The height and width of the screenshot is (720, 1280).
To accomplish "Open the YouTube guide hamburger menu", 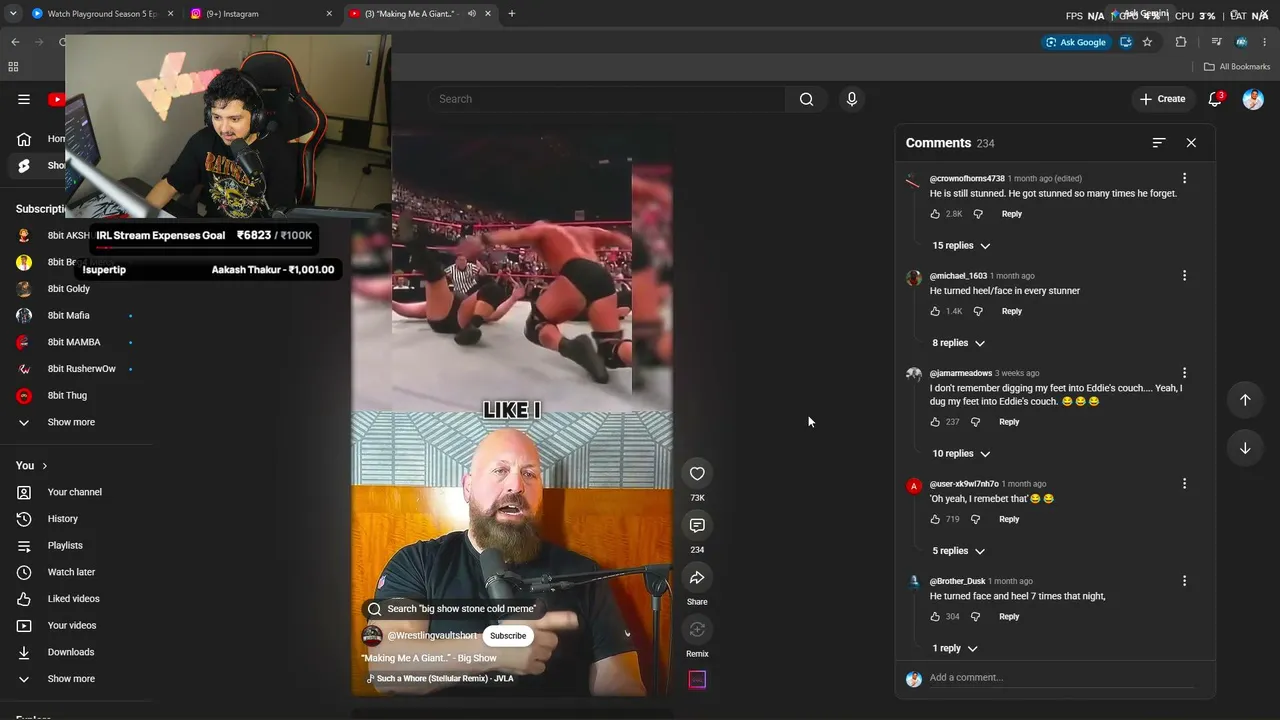I will tap(24, 99).
